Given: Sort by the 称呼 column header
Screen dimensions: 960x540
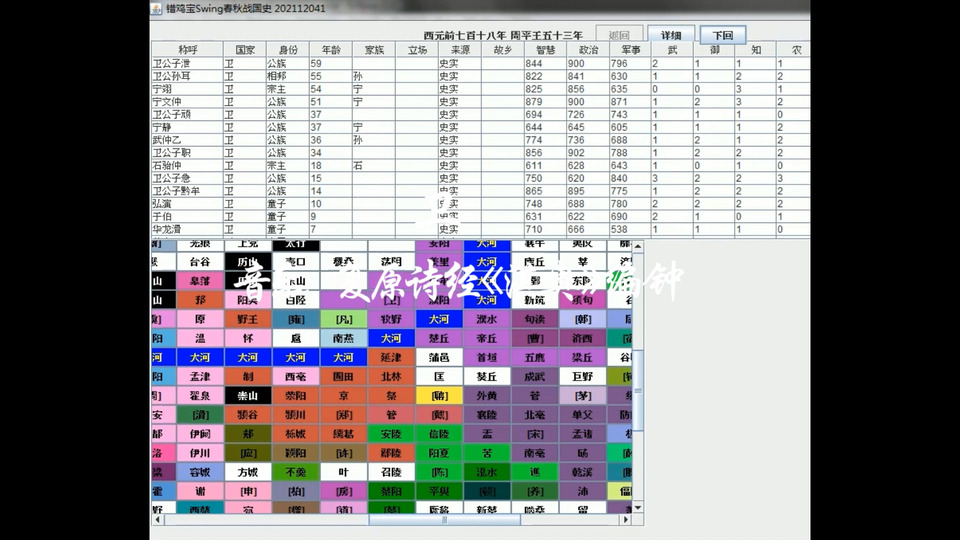Looking at the screenshot, I should (187, 50).
